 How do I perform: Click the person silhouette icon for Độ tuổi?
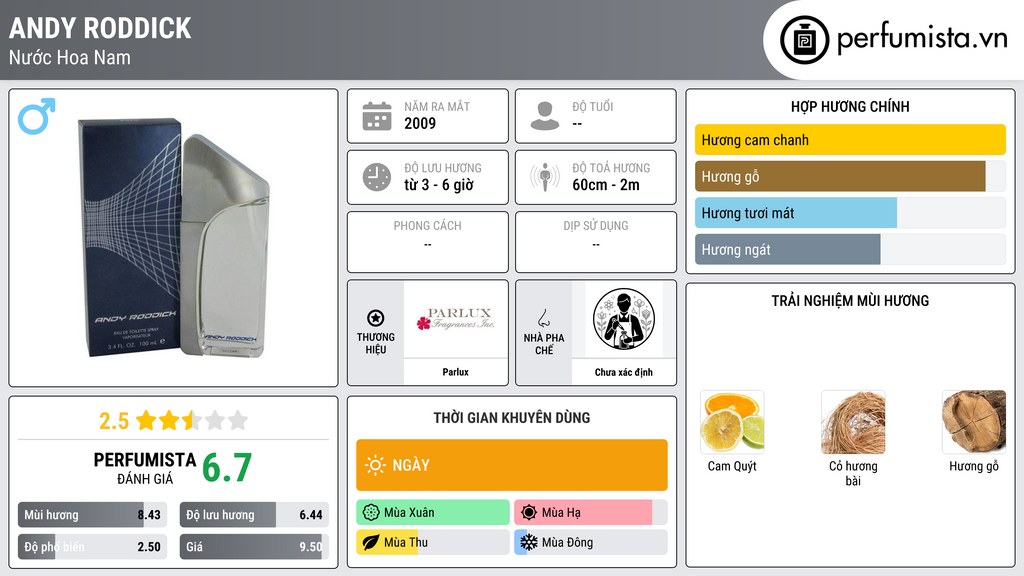click(x=545, y=116)
